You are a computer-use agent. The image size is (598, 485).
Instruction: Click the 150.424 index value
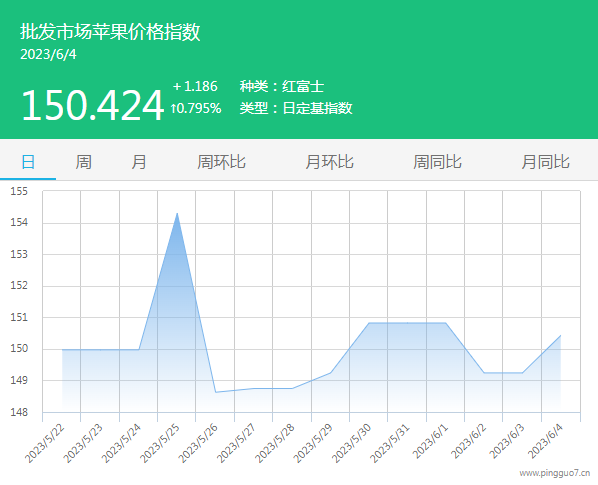pyautogui.click(x=93, y=106)
